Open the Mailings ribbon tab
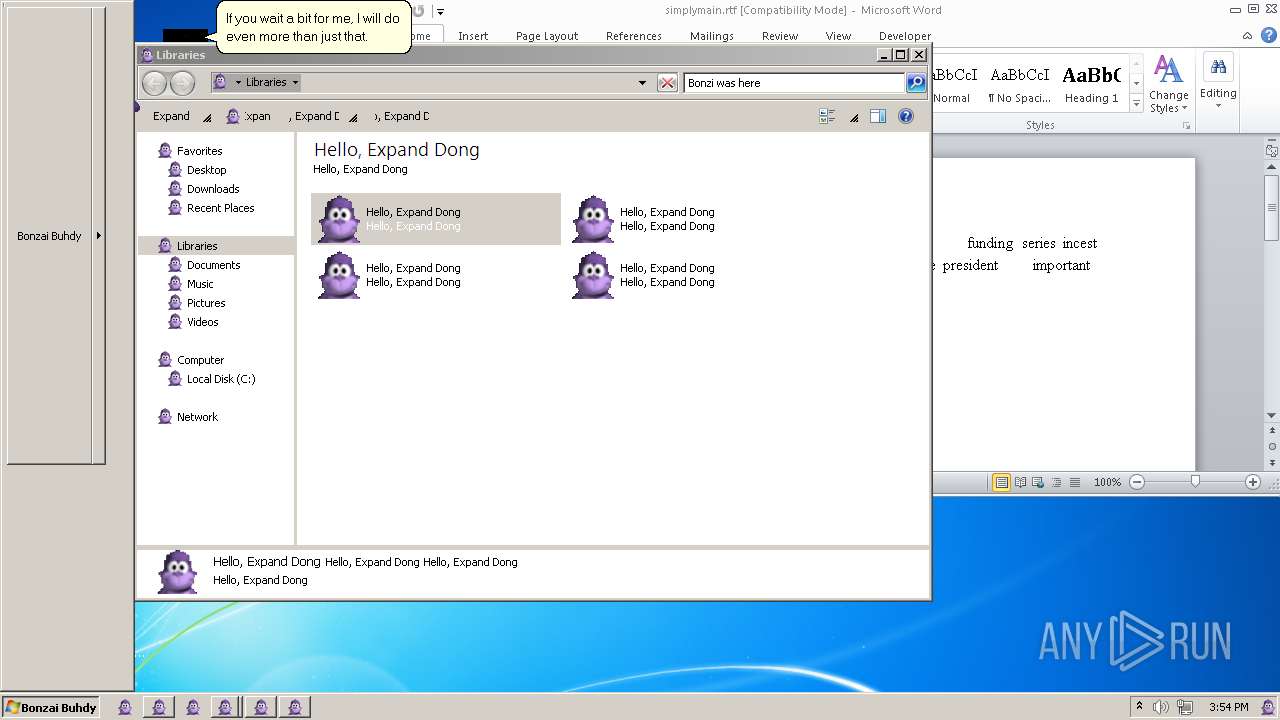This screenshot has width=1280, height=720. [x=712, y=36]
